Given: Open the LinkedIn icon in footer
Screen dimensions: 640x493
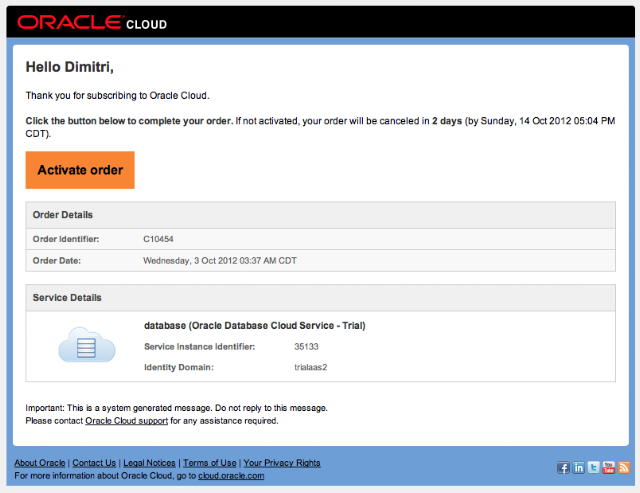Looking at the screenshot, I should [x=578, y=468].
